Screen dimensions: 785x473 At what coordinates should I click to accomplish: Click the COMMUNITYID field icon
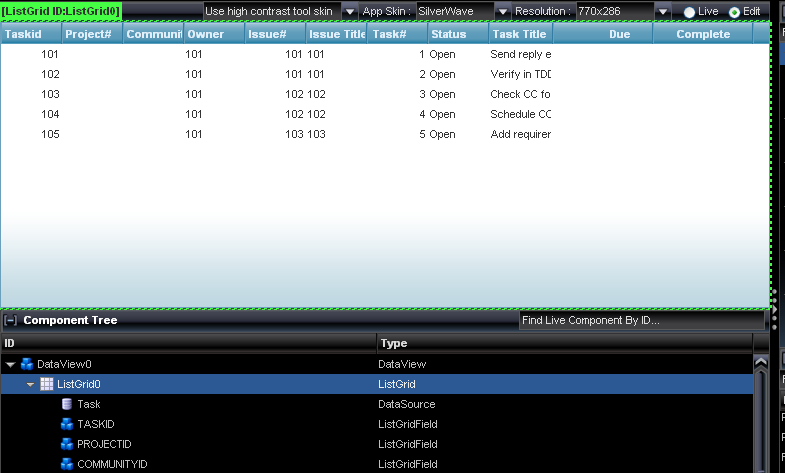[67, 464]
